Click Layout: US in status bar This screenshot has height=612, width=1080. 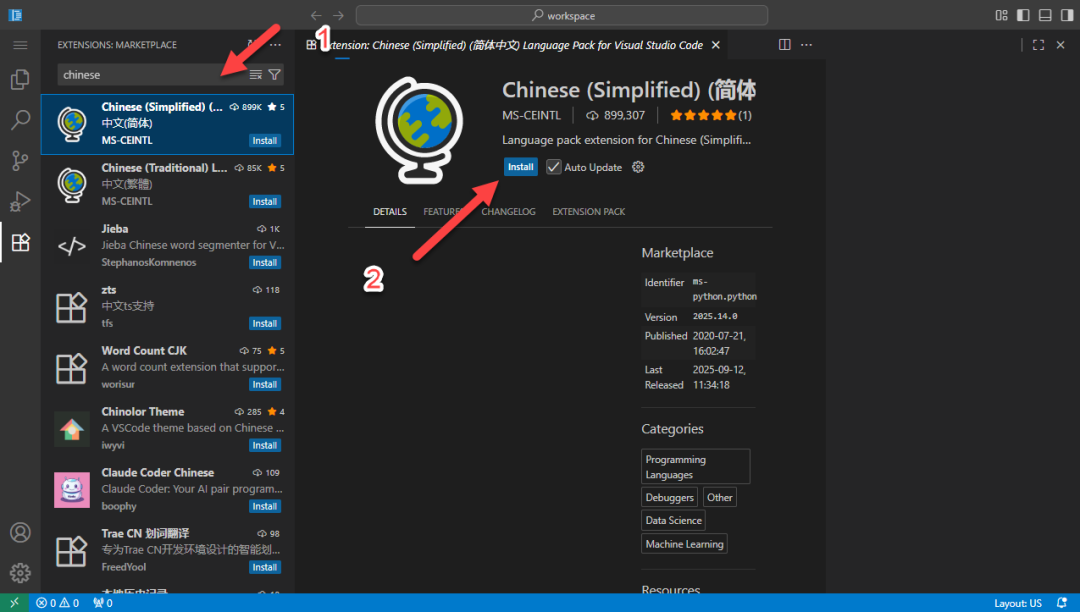tap(1017, 603)
